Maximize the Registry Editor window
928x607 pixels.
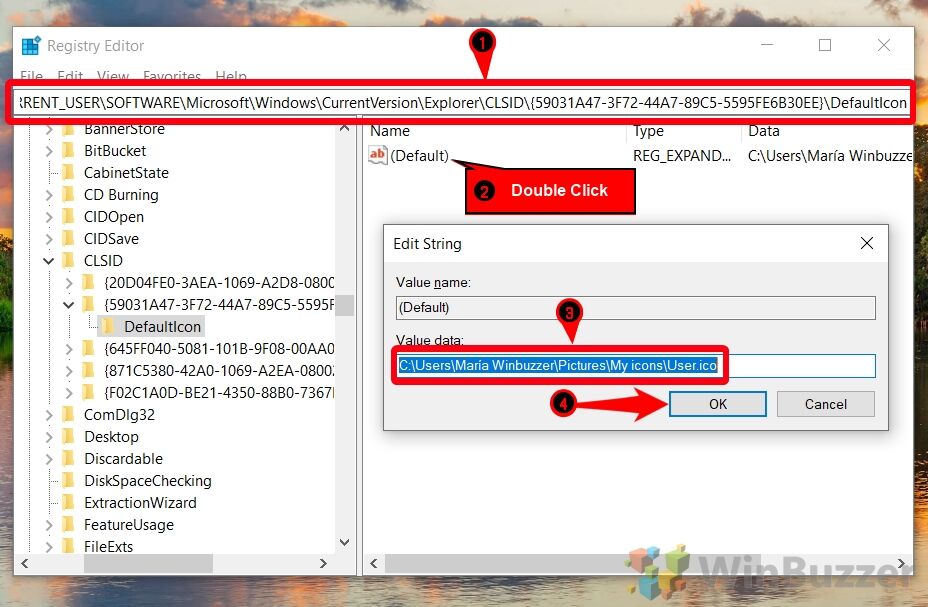pos(825,45)
